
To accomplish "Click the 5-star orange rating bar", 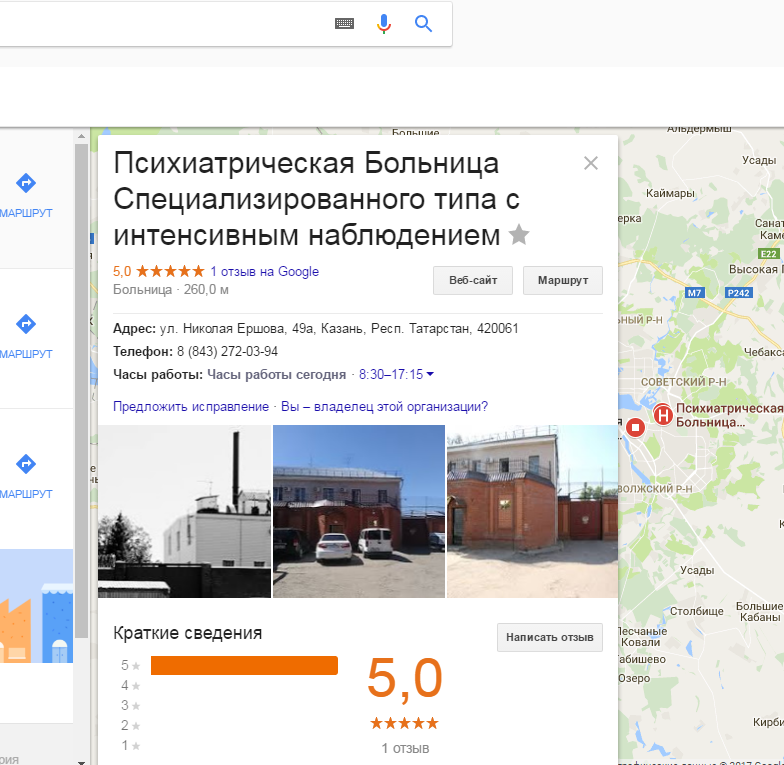I will 244,666.
